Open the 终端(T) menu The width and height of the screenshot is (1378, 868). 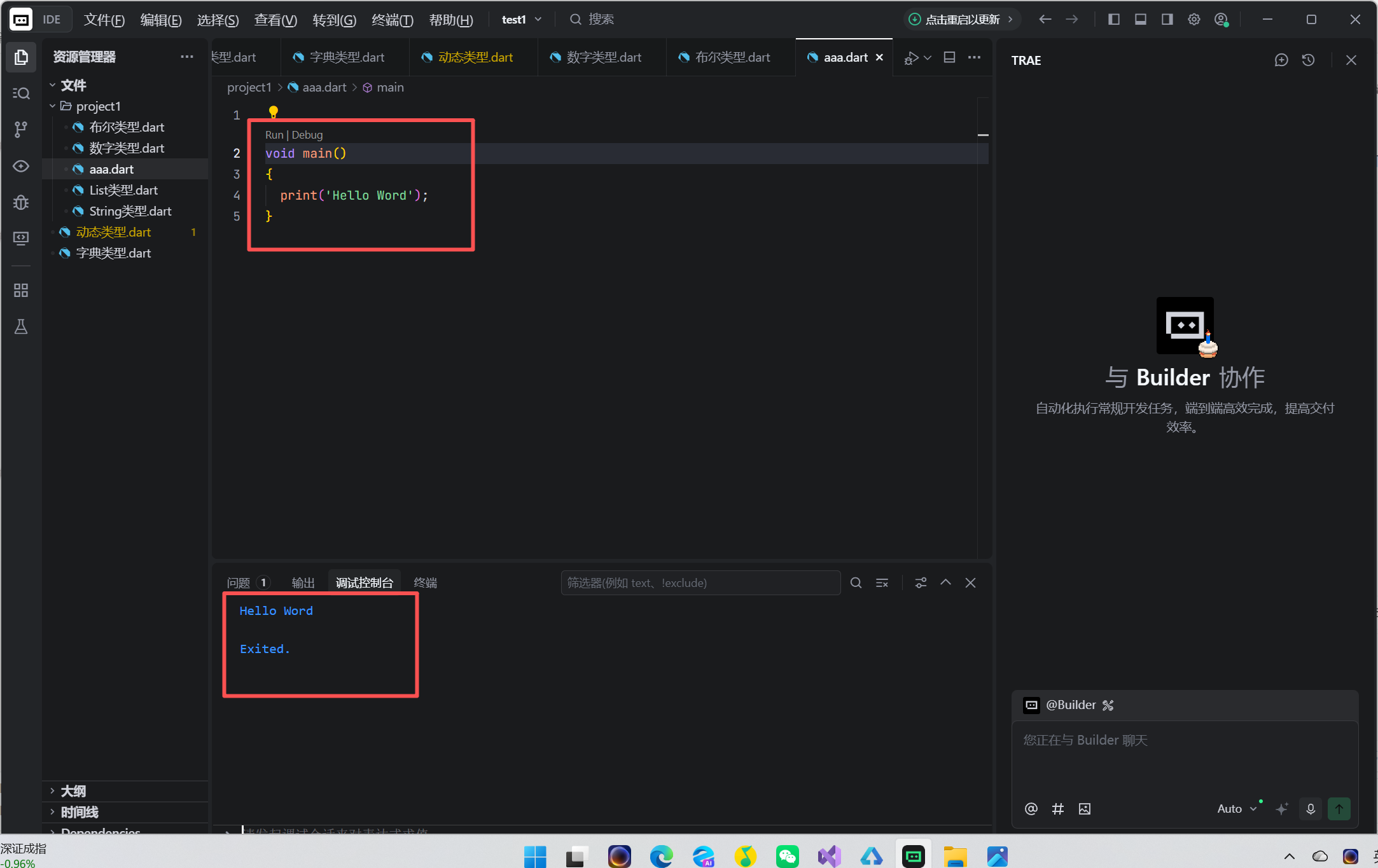click(x=392, y=20)
